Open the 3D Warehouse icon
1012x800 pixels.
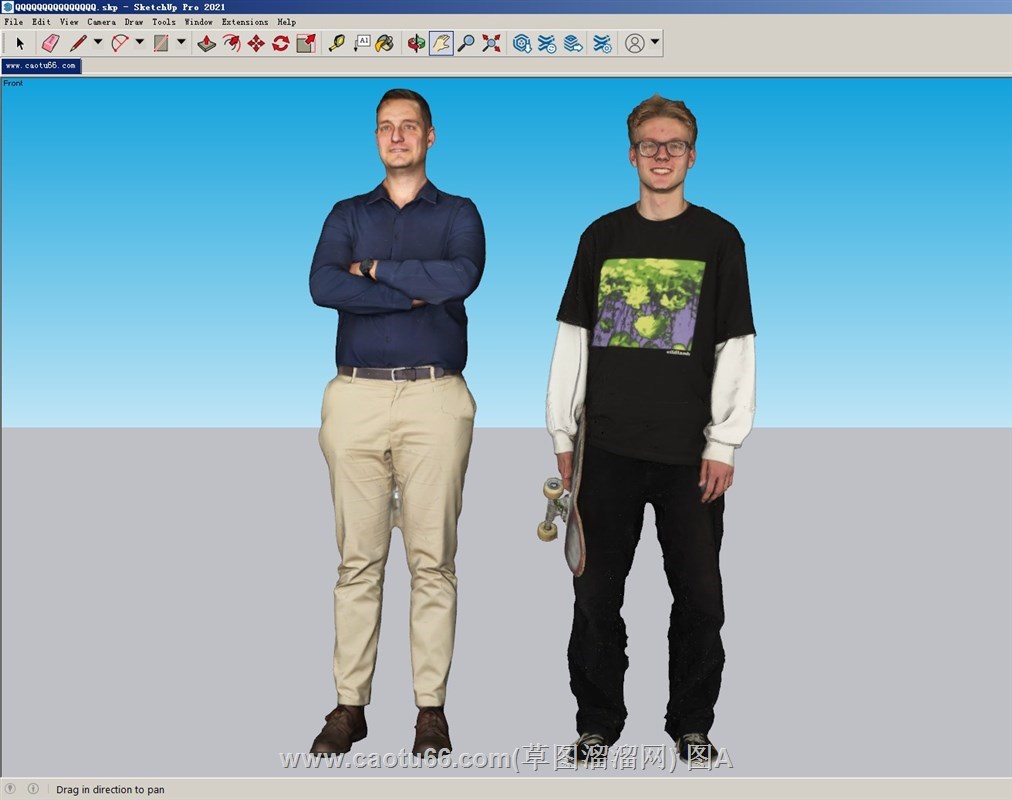[x=522, y=43]
